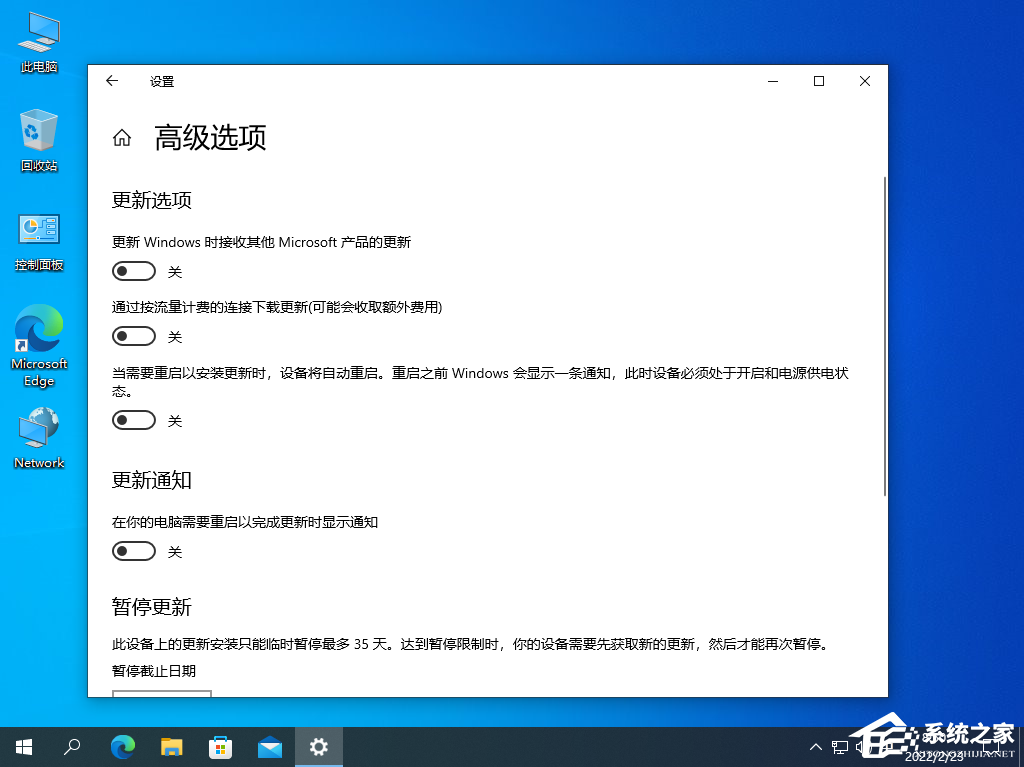Screen dimensions: 1024x767
Task: Enable updates for other Microsoft products
Action: coord(133,271)
